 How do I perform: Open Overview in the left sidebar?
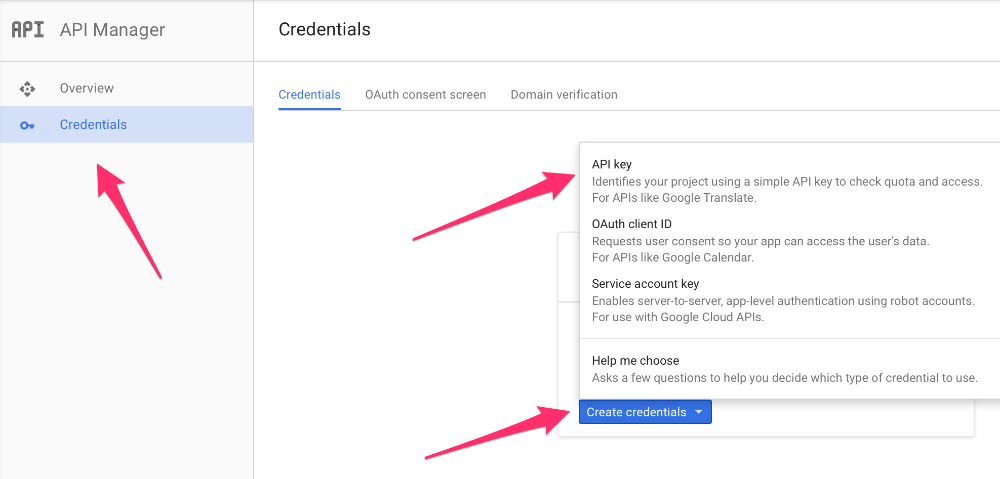pyautogui.click(x=87, y=88)
